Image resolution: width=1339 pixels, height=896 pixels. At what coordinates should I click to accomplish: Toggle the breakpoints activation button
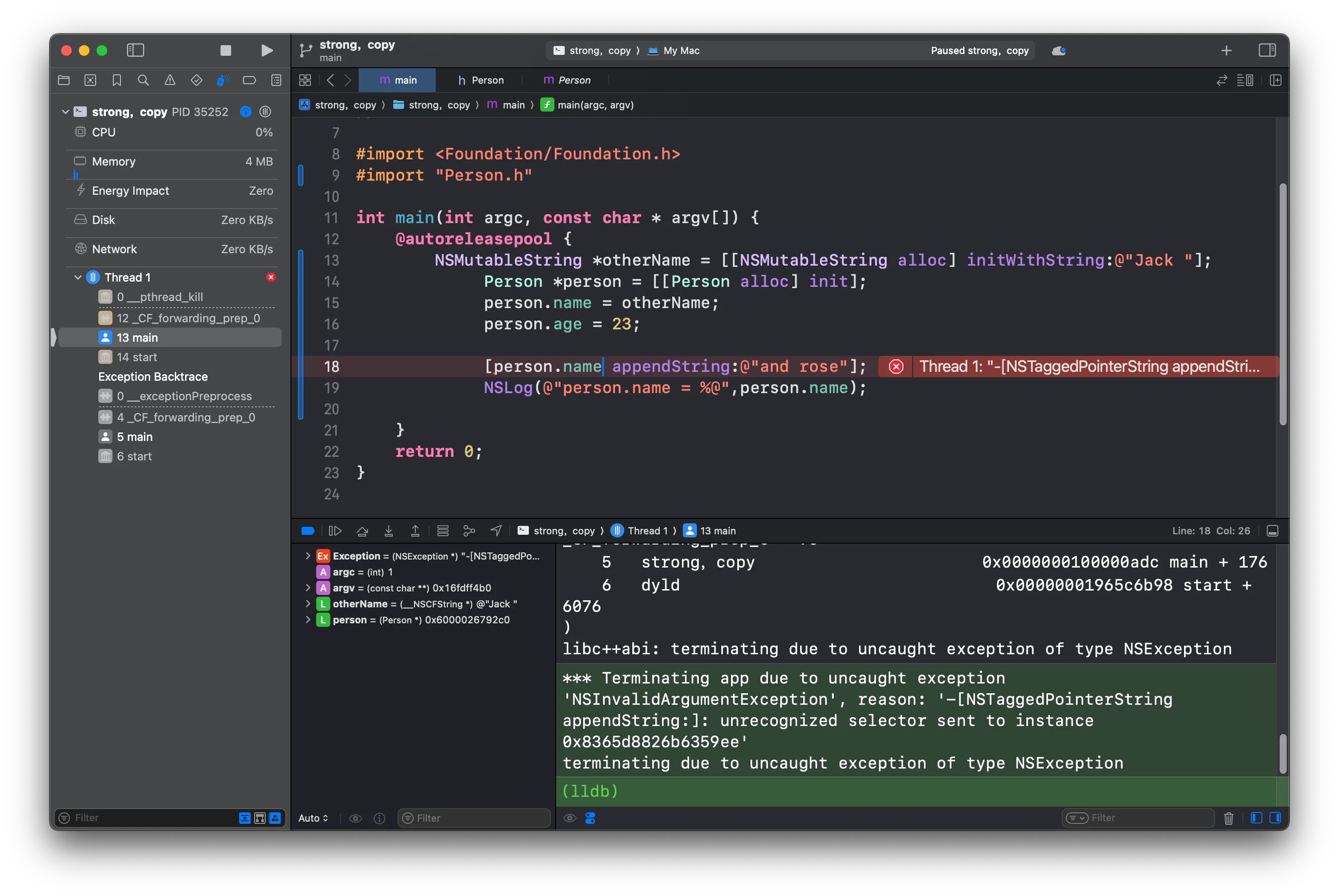(x=307, y=531)
